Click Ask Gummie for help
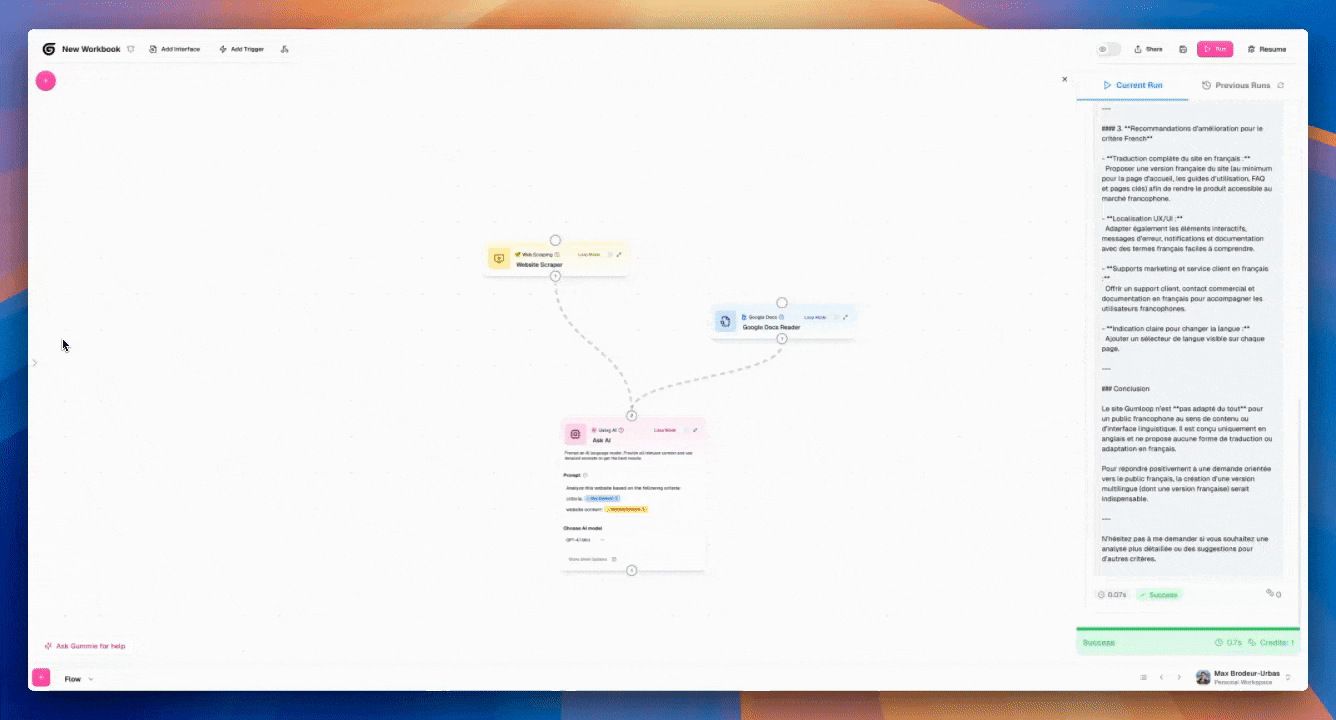Viewport: 1336px width, 720px height. [x=85, y=646]
